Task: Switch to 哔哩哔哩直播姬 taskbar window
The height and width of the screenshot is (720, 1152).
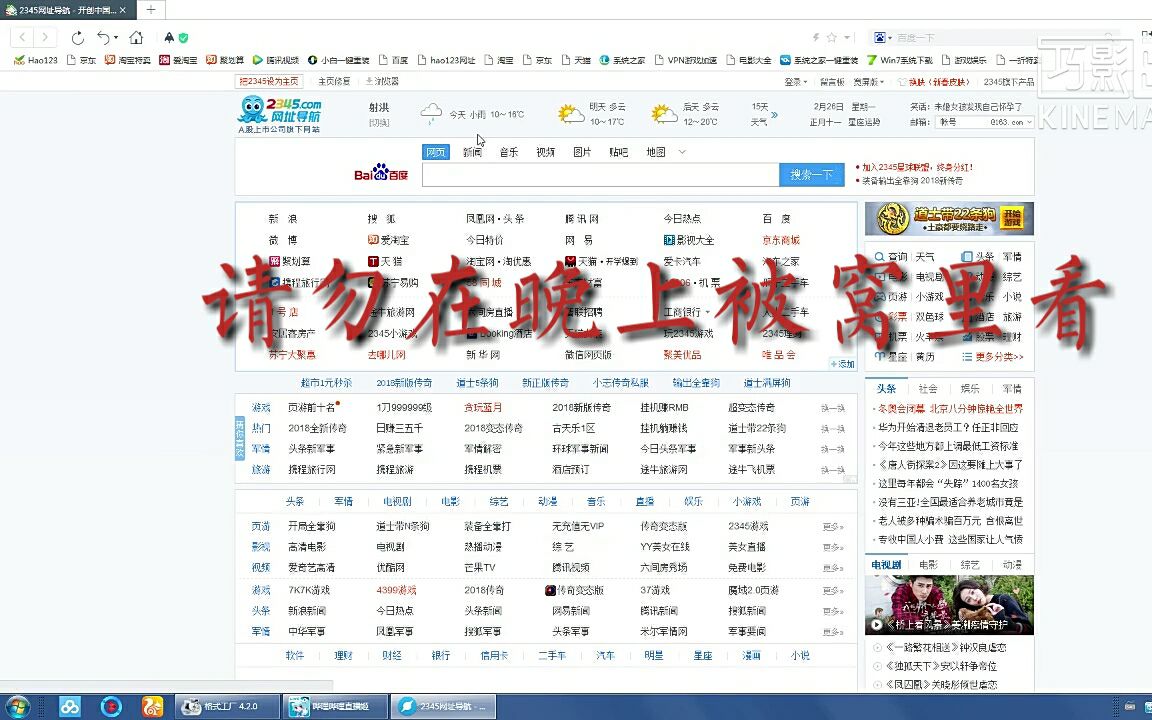Action: click(336, 707)
